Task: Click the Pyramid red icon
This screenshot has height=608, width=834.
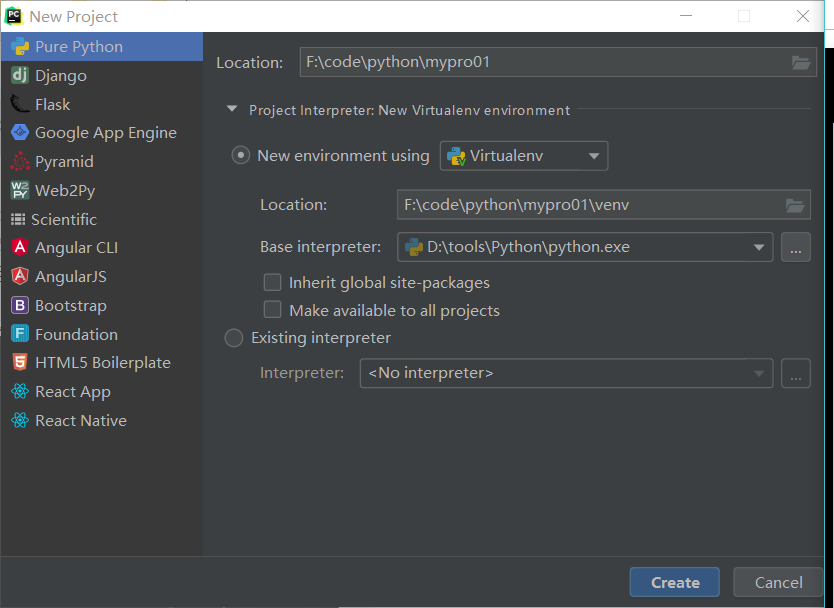Action: [20, 161]
